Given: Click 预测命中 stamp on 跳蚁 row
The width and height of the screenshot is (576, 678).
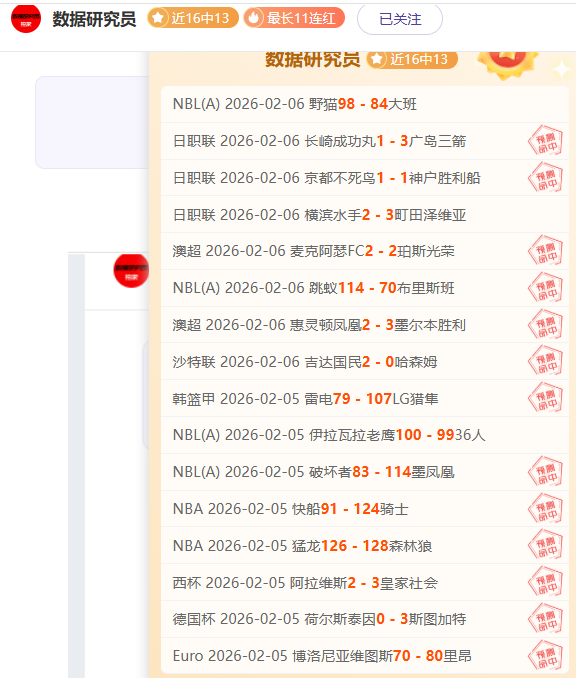Looking at the screenshot, I should tap(545, 288).
